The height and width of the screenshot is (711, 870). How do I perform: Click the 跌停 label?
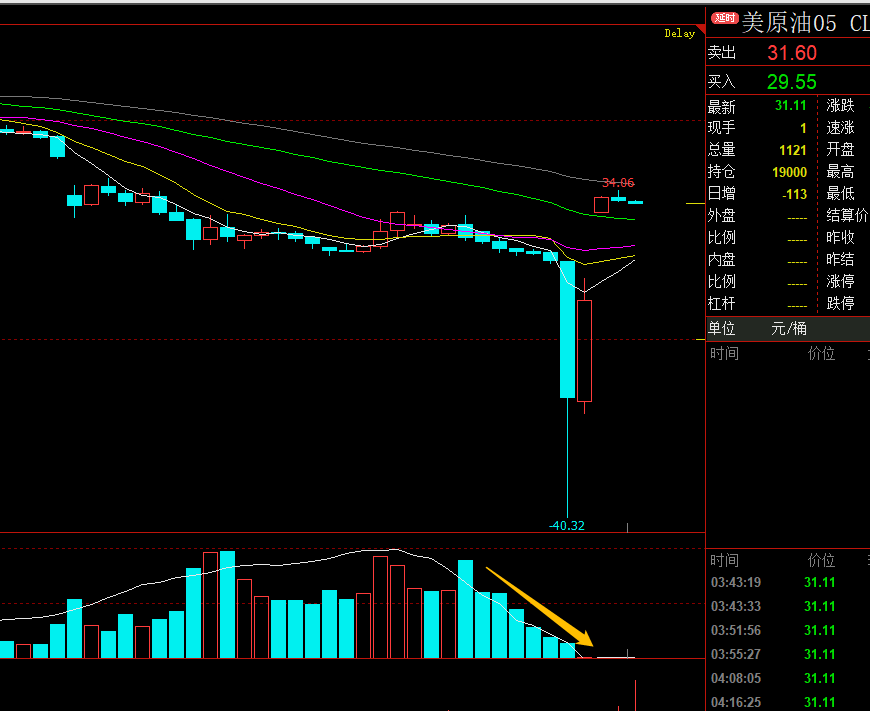tap(840, 304)
